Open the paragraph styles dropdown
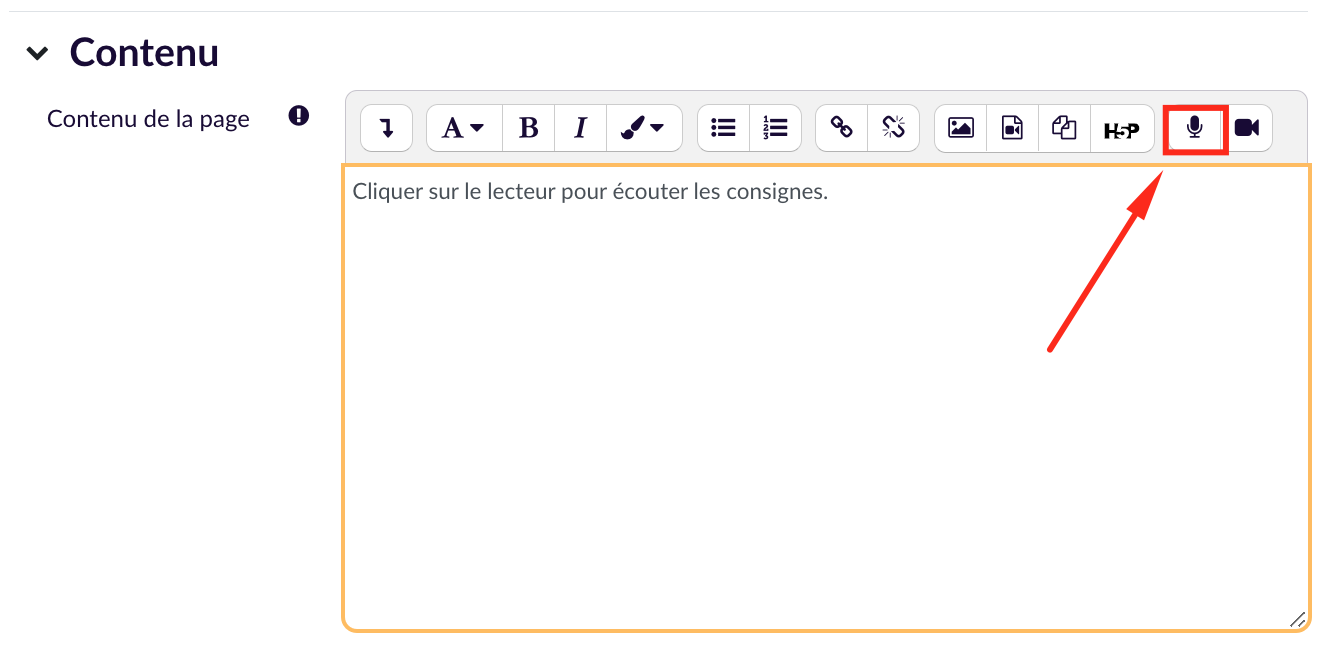This screenshot has height=650, width=1334. [463, 128]
